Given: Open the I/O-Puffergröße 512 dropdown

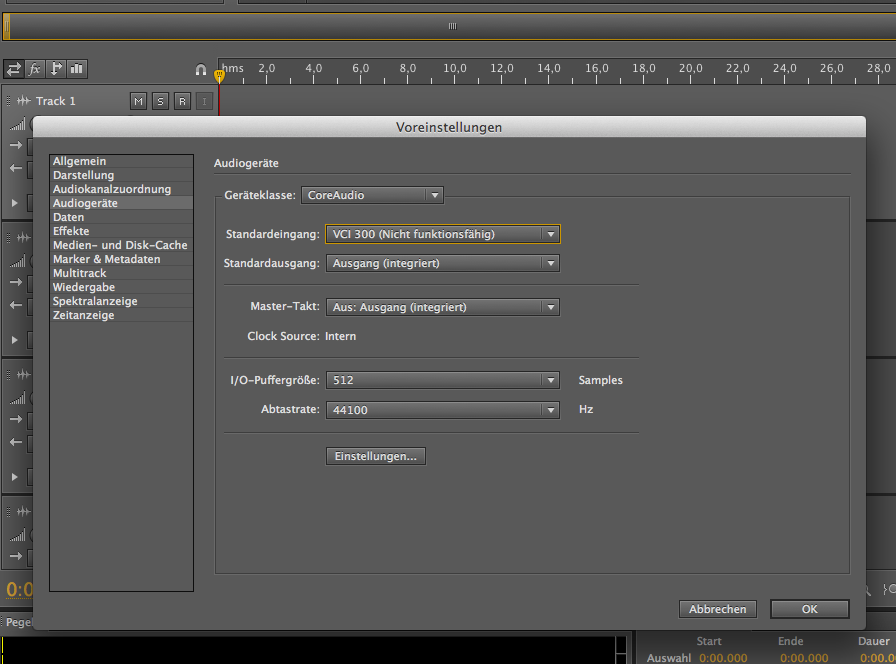Looking at the screenshot, I should (x=442, y=380).
